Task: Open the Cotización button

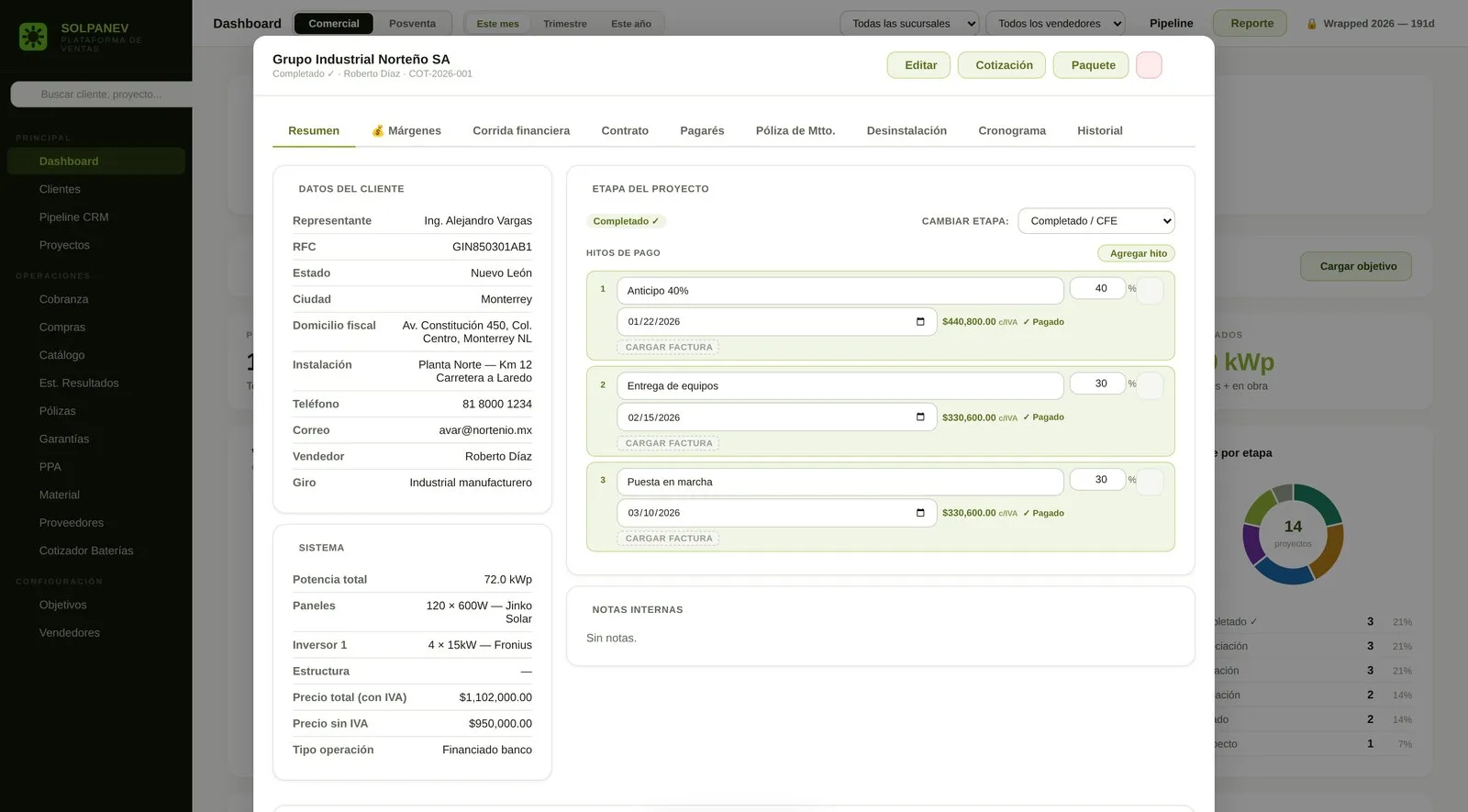Action: (x=1004, y=65)
